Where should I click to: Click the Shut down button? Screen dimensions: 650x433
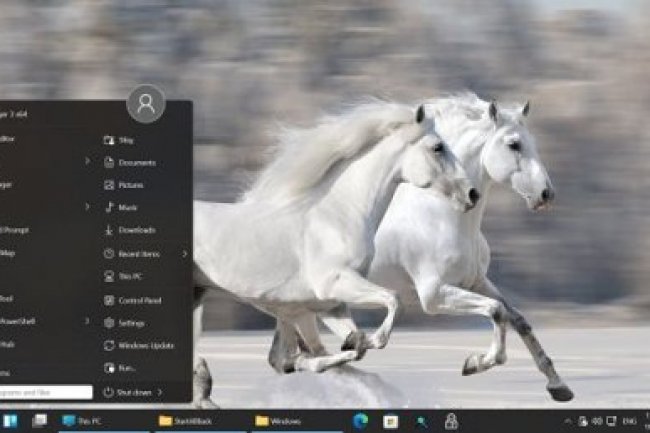[x=127, y=392]
